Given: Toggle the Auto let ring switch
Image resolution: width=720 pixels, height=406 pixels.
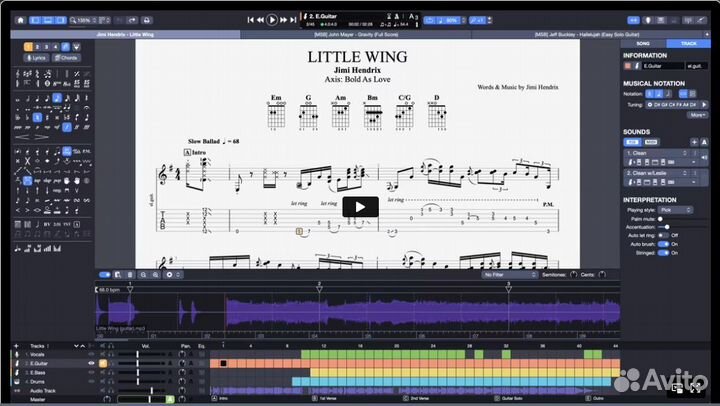Looking at the screenshot, I should coord(661,235).
